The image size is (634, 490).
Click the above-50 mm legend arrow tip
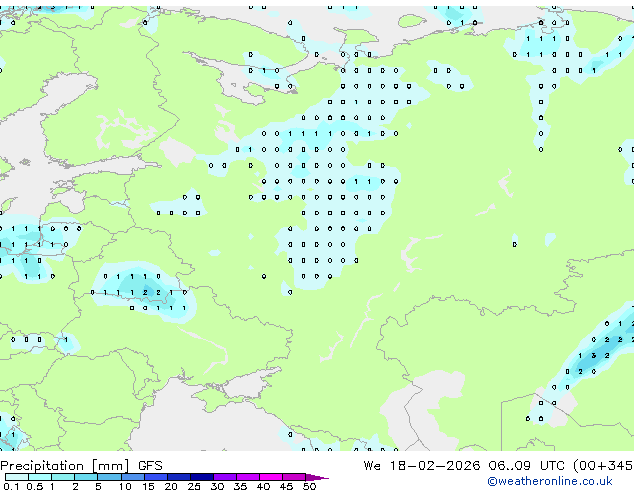(x=317, y=477)
